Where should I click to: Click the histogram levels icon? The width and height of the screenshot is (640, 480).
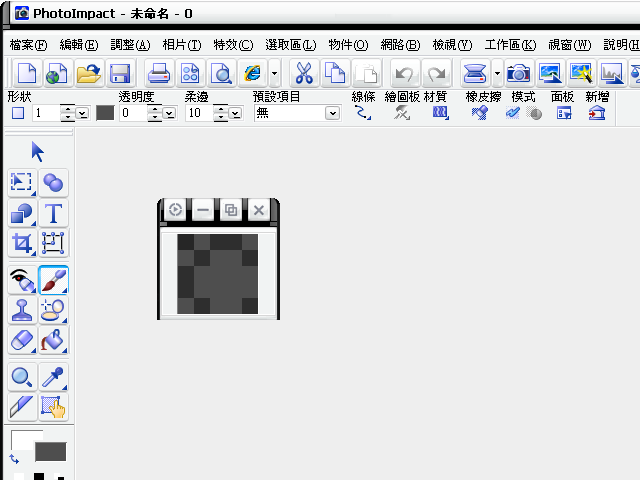612,73
